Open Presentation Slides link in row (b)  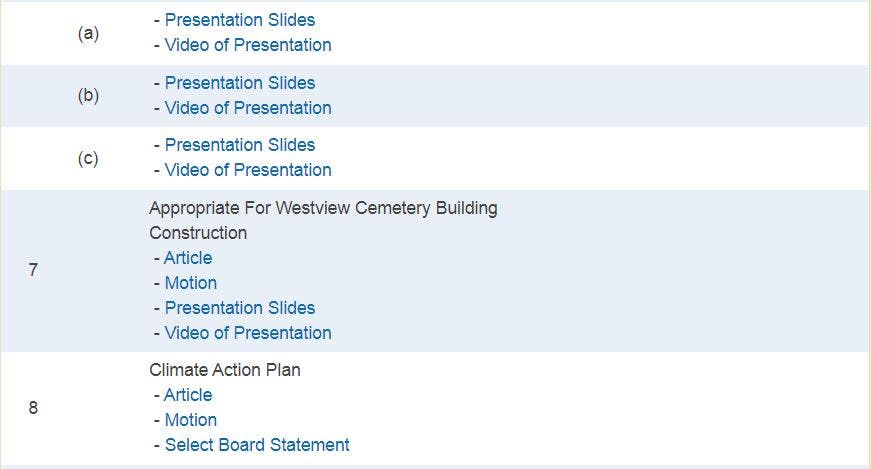click(240, 83)
